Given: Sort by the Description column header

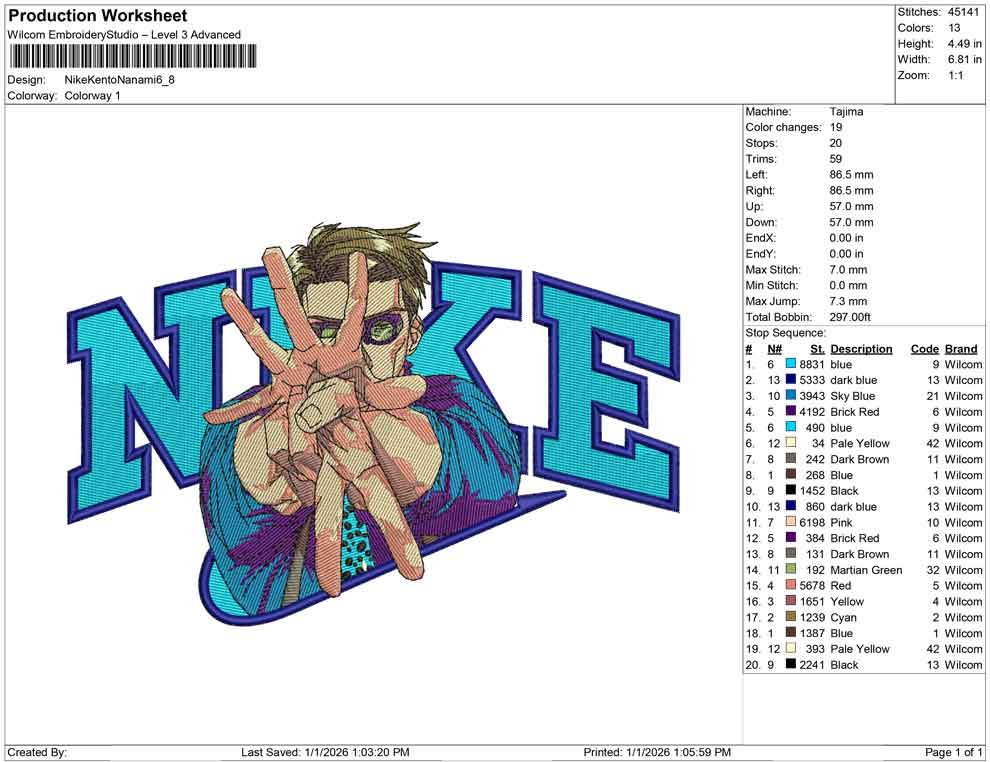Looking at the screenshot, I should click(861, 348).
